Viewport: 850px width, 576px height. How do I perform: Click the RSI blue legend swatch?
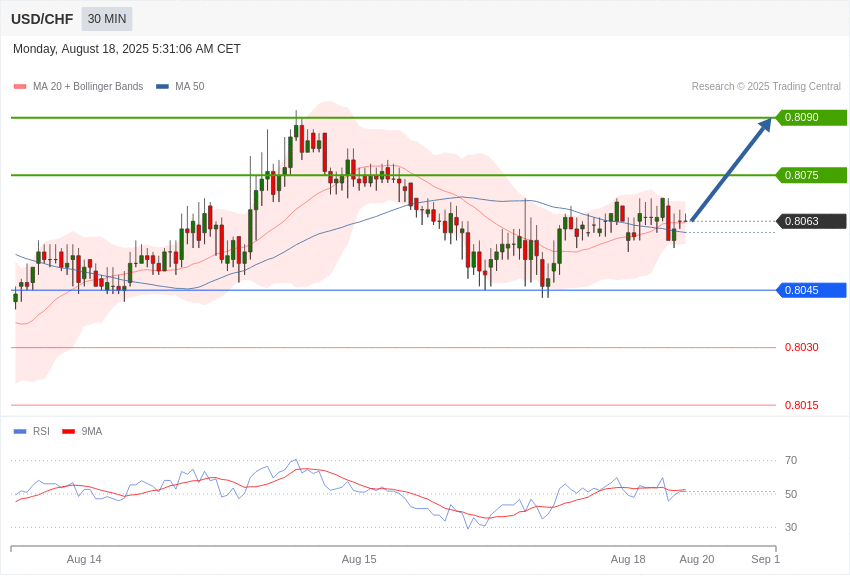pyautogui.click(x=20, y=431)
